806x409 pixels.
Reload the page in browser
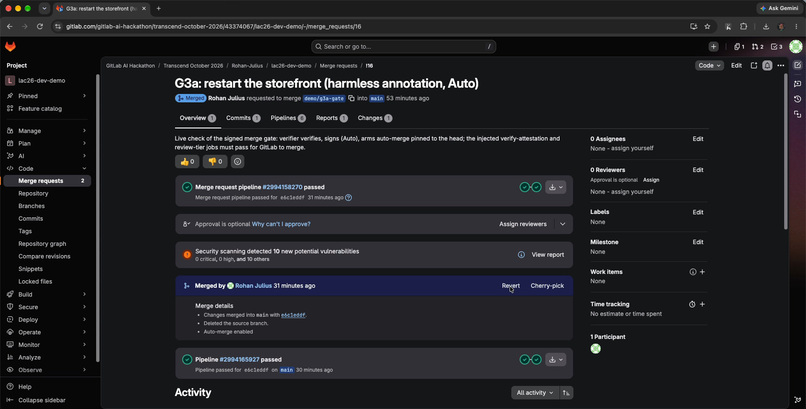click(40, 26)
